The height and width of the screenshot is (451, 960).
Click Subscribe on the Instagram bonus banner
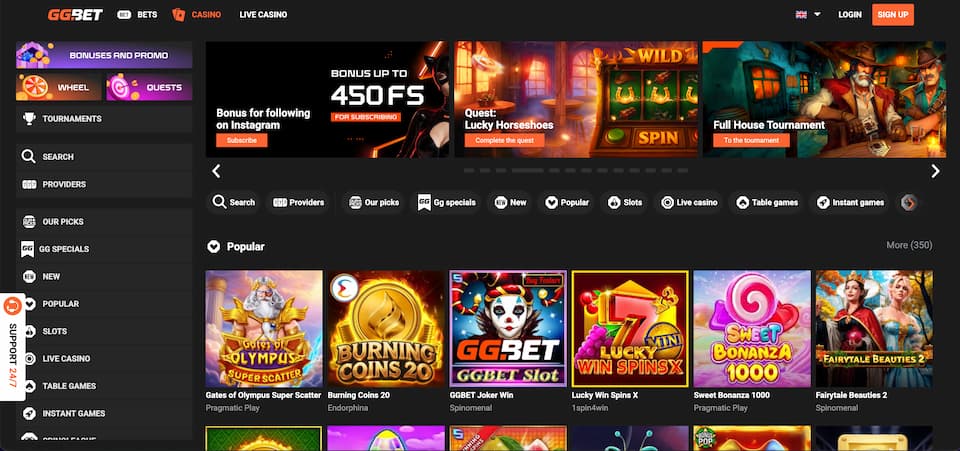tap(241, 141)
